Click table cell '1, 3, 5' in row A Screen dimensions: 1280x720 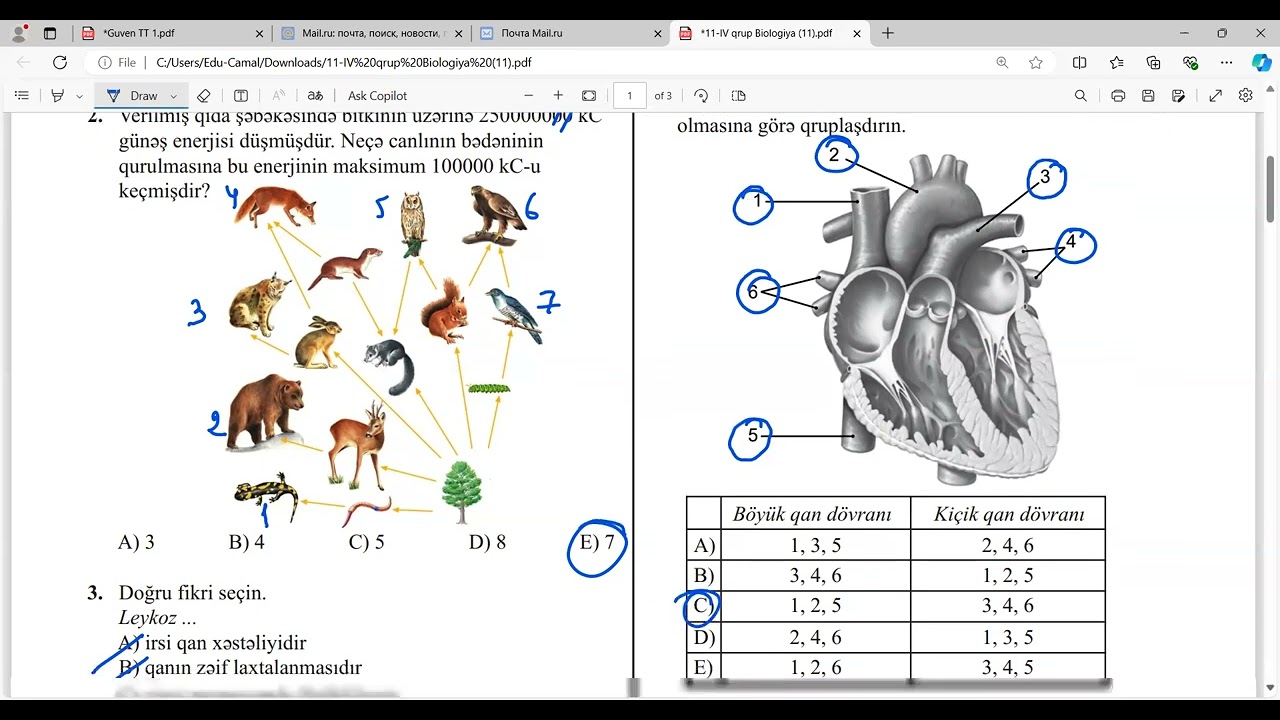pos(816,545)
